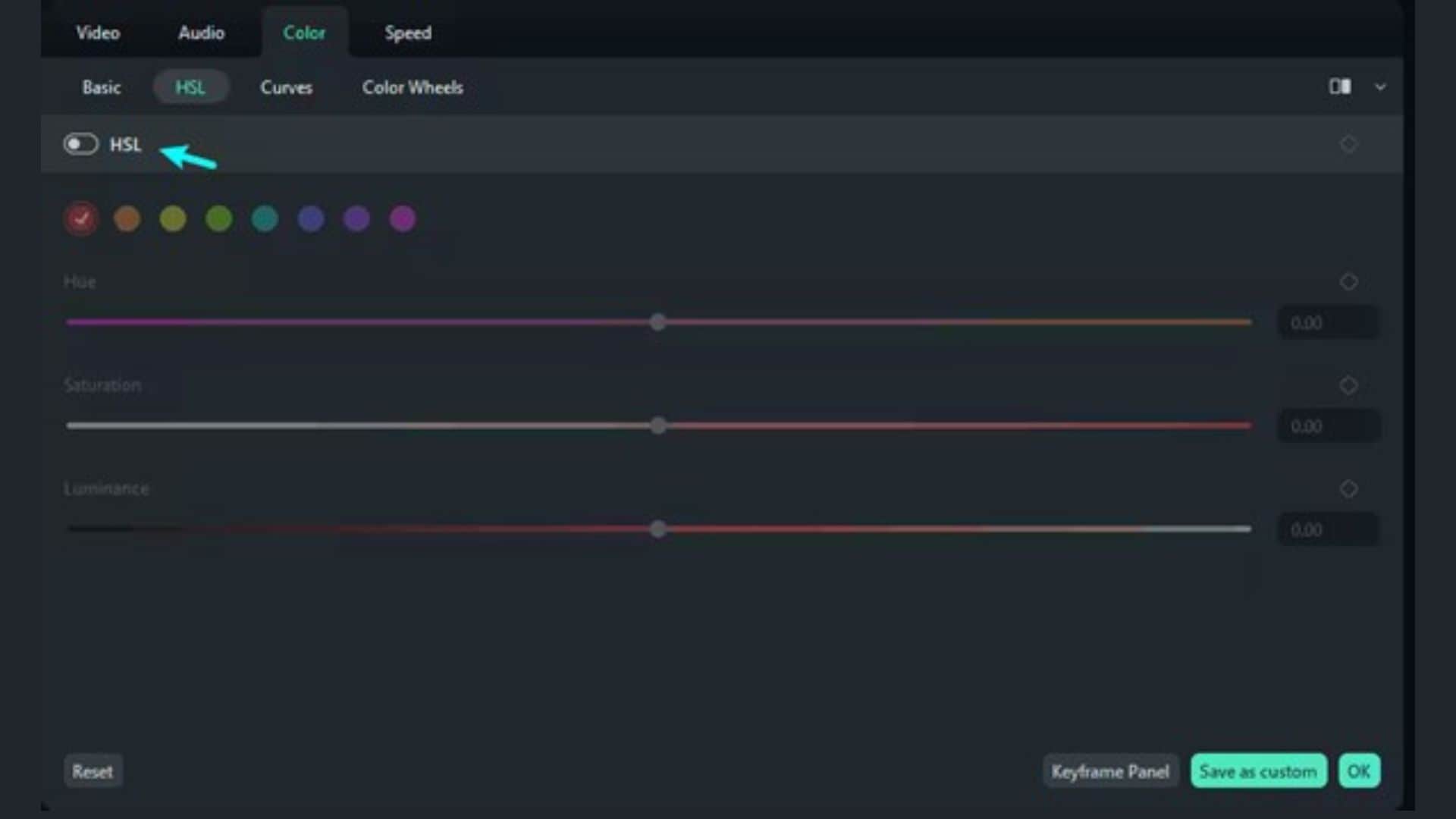Click Save as custom button

coord(1258,771)
